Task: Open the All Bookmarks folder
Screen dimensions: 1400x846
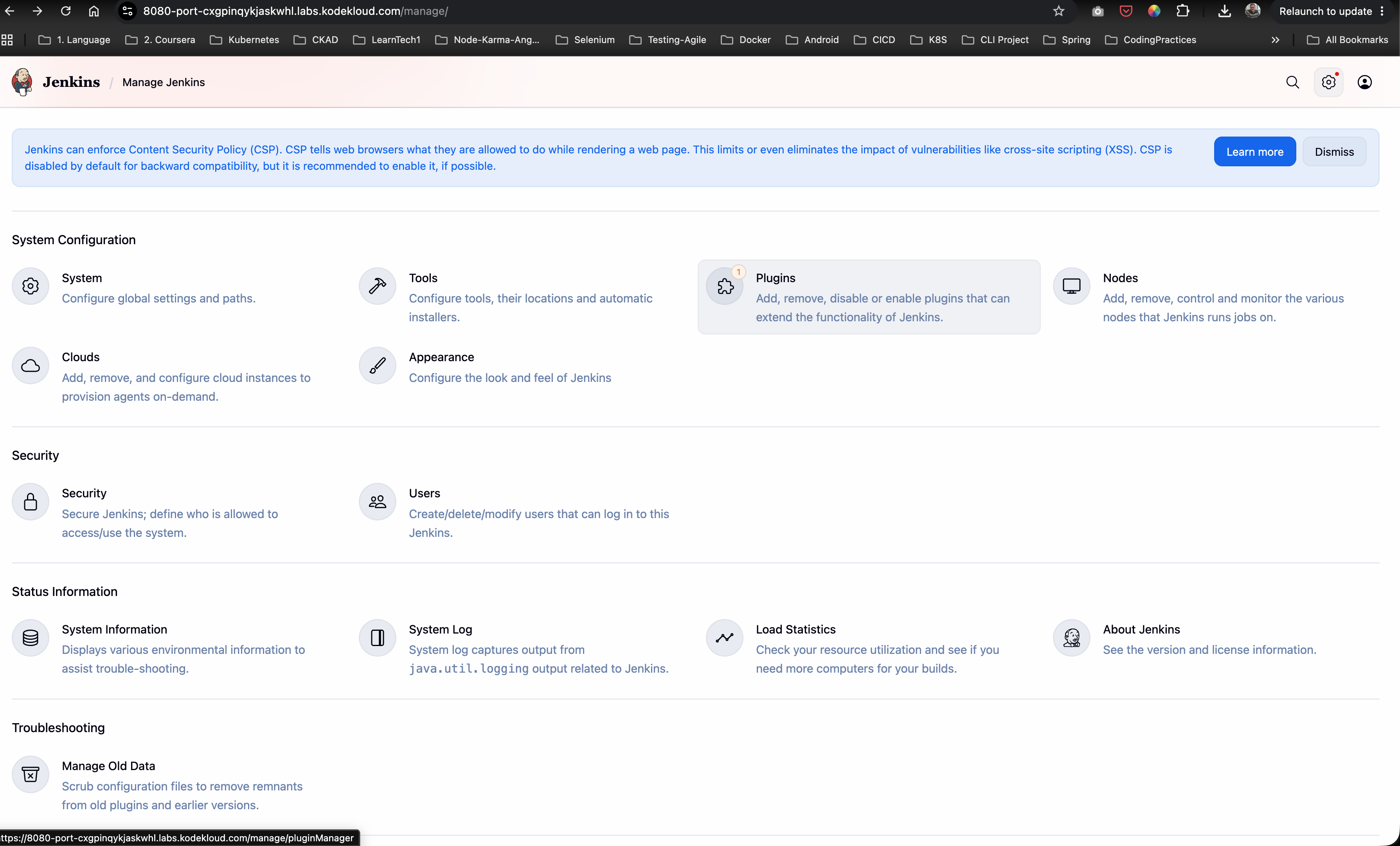Action: coord(1347,40)
